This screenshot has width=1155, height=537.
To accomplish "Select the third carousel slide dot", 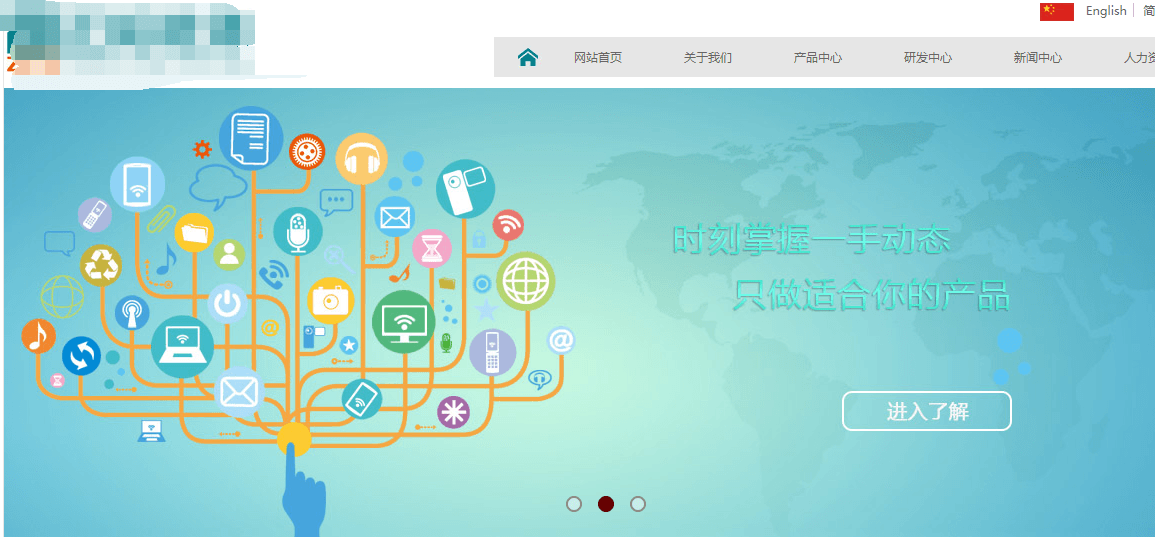I will tap(638, 504).
